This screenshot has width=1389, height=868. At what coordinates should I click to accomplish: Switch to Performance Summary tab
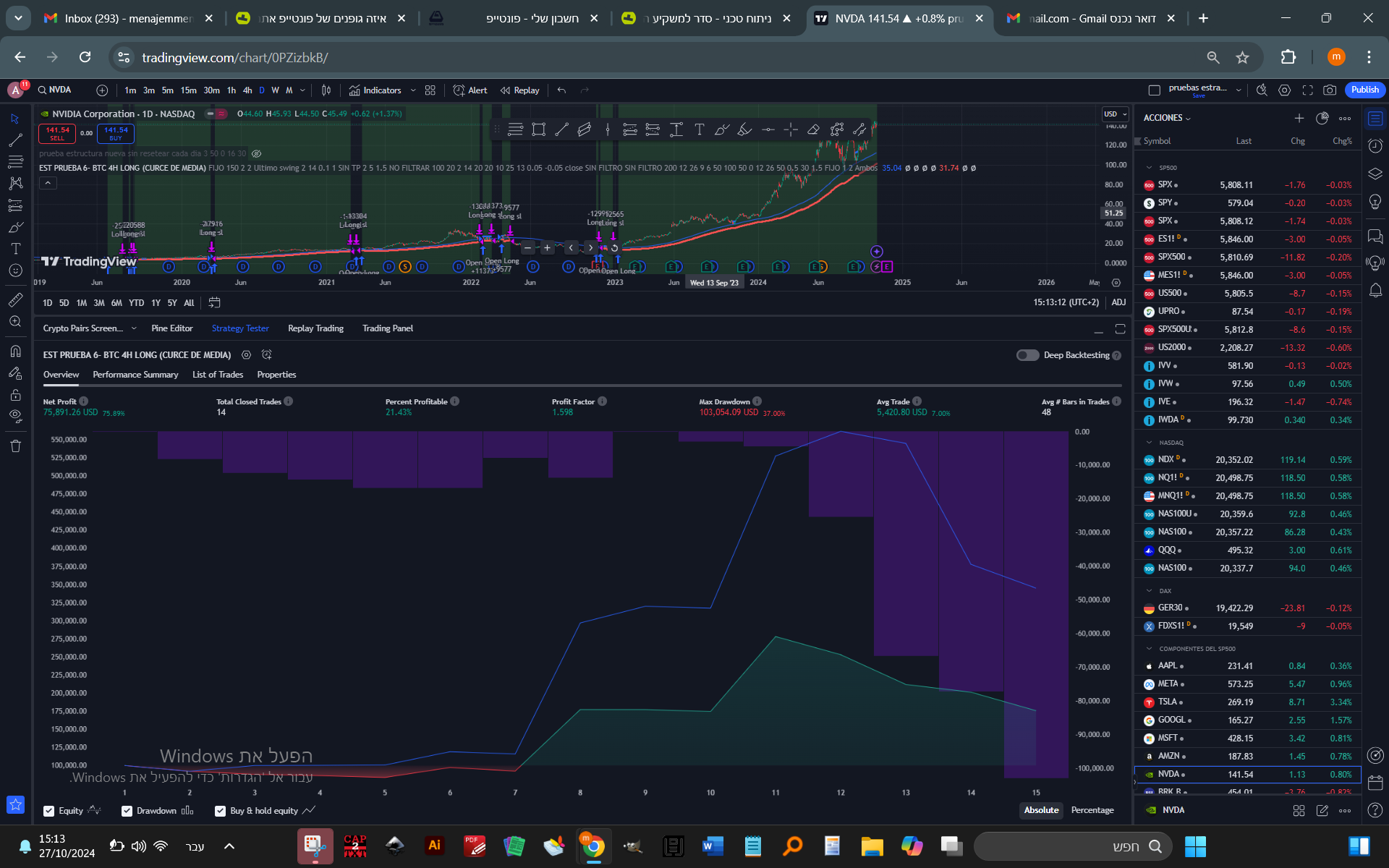click(x=135, y=375)
